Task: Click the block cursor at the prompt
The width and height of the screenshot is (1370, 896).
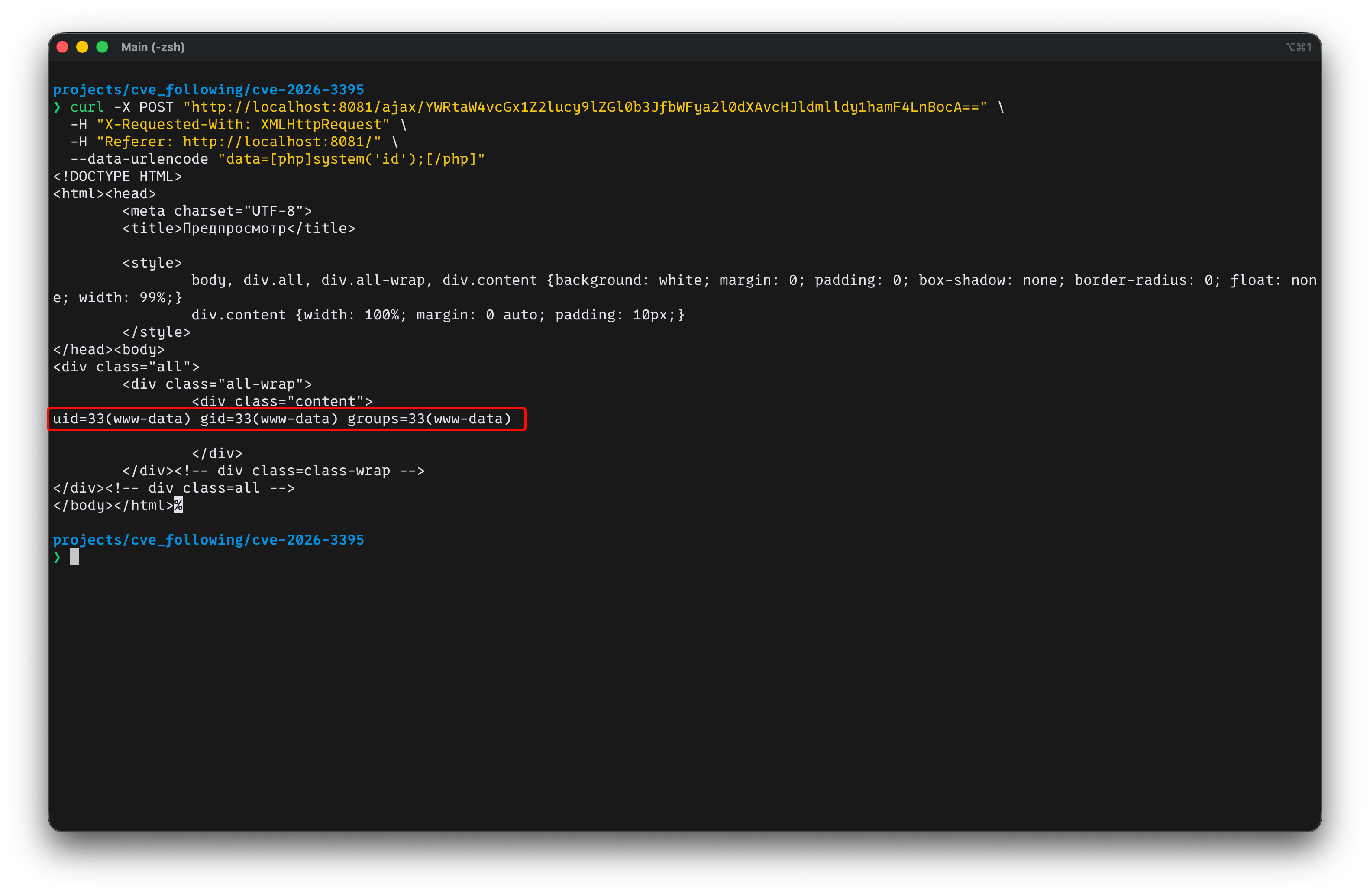Action: coord(74,557)
